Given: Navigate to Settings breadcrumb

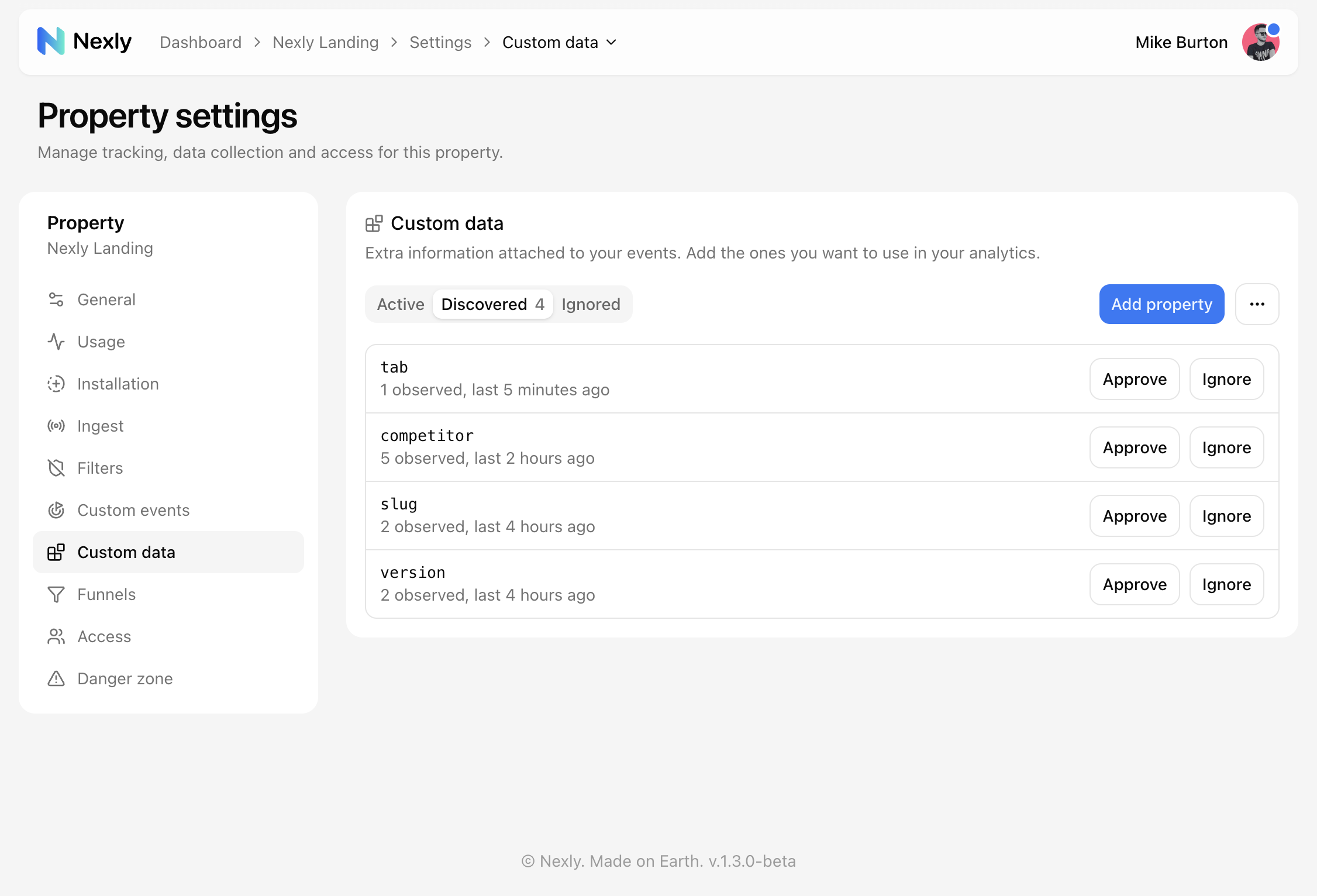Looking at the screenshot, I should 440,42.
